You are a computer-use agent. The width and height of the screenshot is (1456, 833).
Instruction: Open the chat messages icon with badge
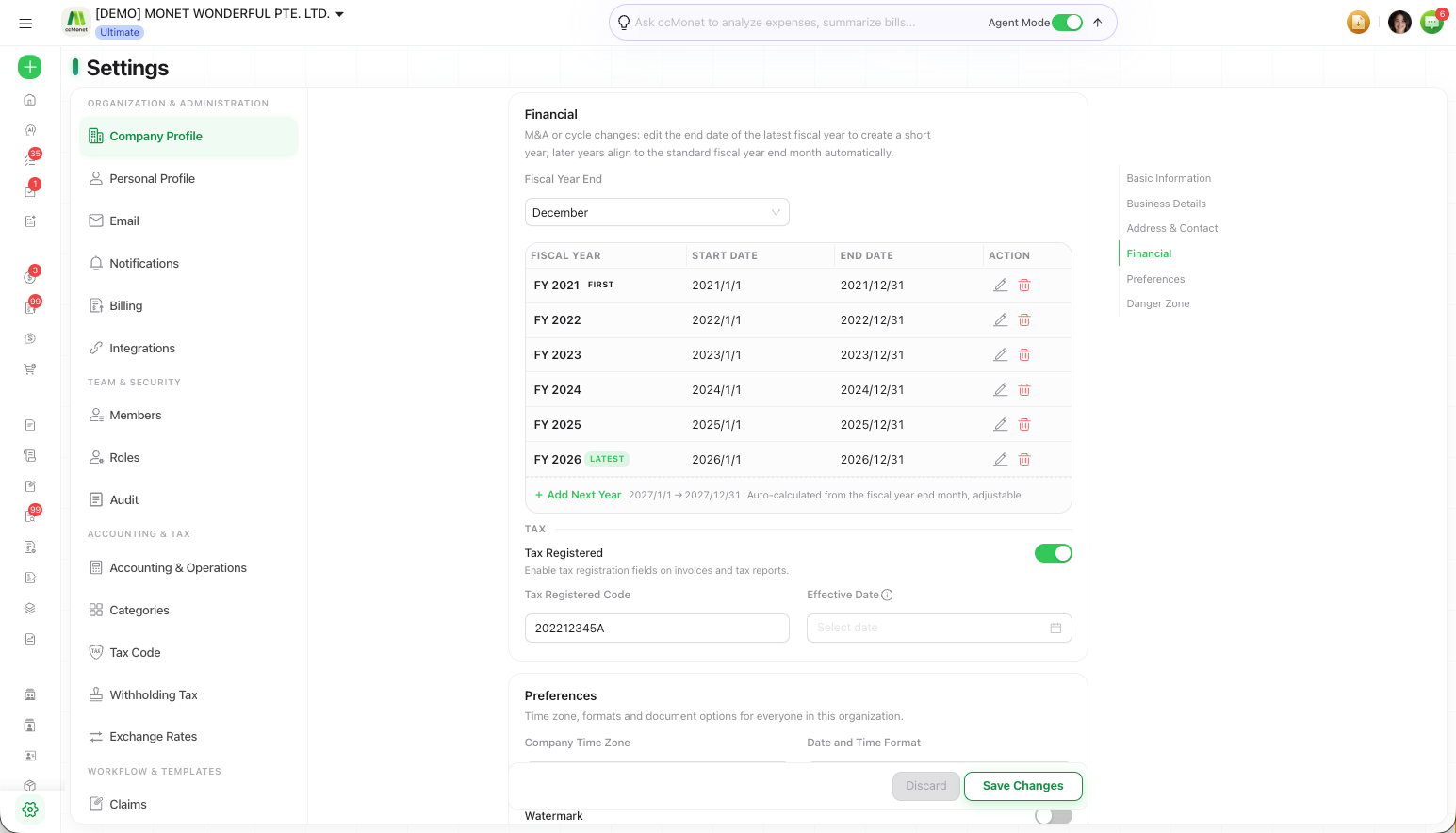pyautogui.click(x=1432, y=23)
